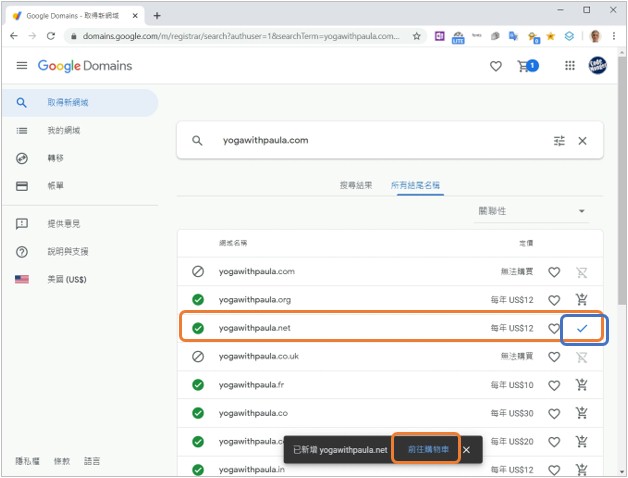Favorite yogawithpaula.fr domain
This screenshot has width=628, height=478.
(554, 385)
